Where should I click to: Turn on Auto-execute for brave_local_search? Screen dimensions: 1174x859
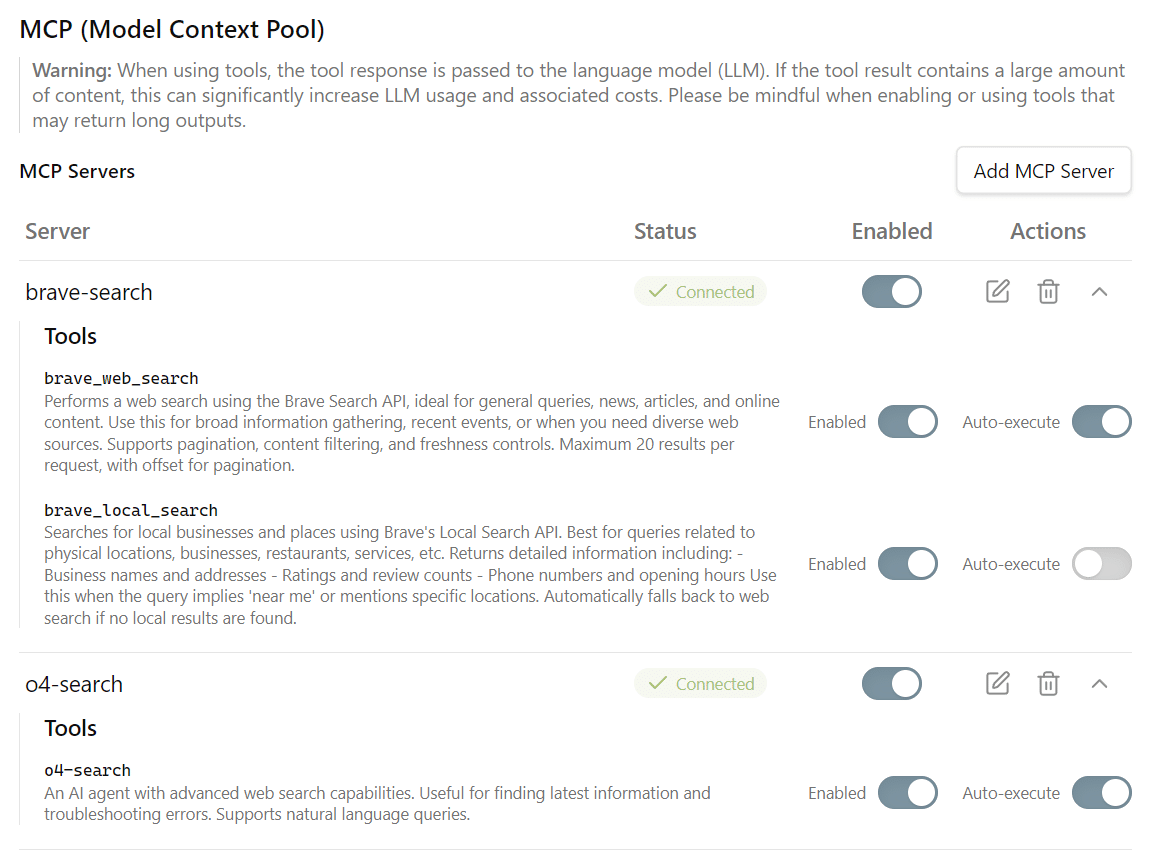pyautogui.click(x=1101, y=564)
